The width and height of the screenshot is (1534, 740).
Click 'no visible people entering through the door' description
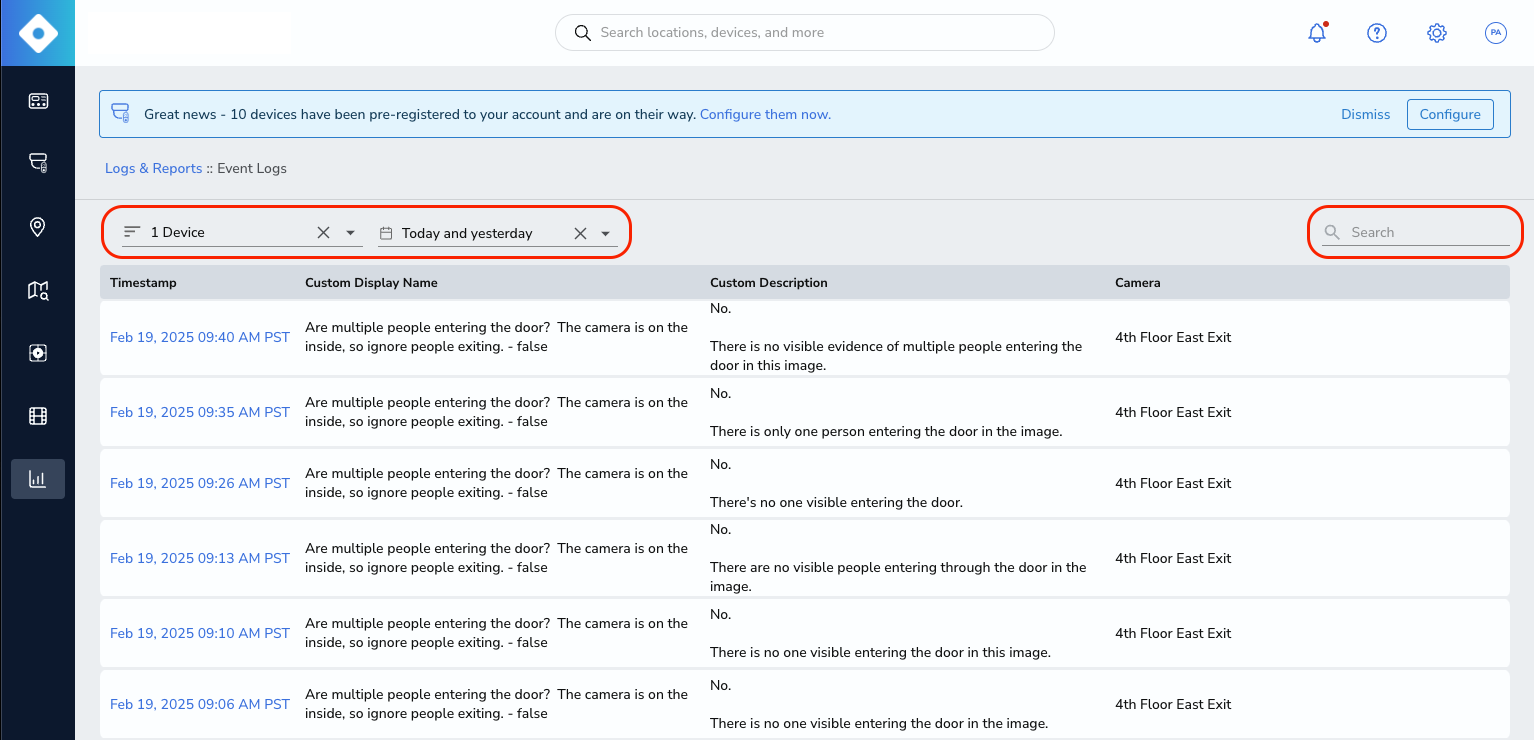(898, 577)
